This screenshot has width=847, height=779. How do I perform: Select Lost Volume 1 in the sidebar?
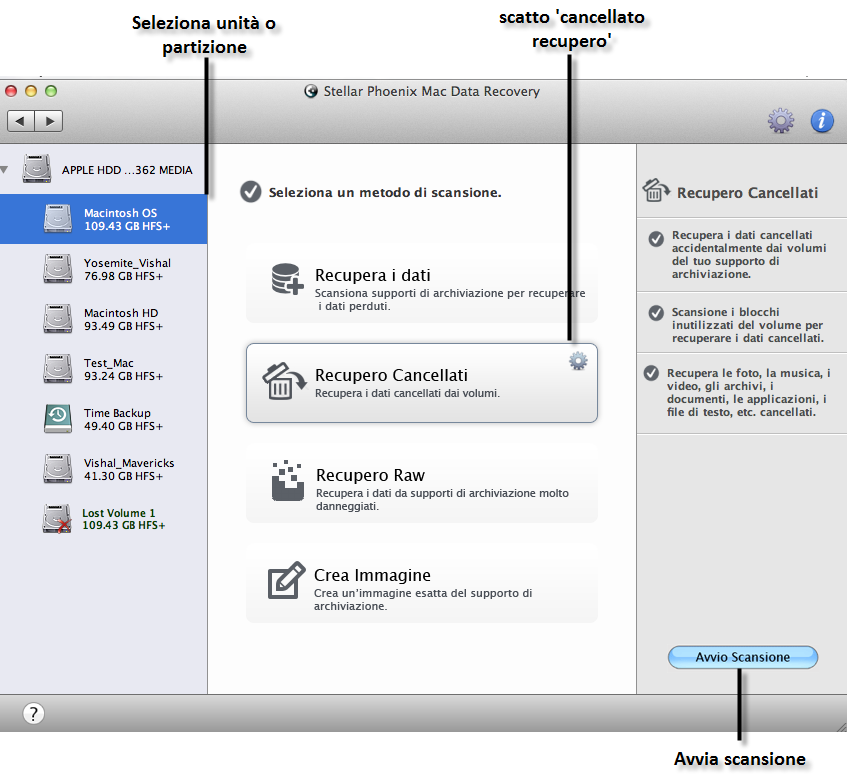point(104,519)
